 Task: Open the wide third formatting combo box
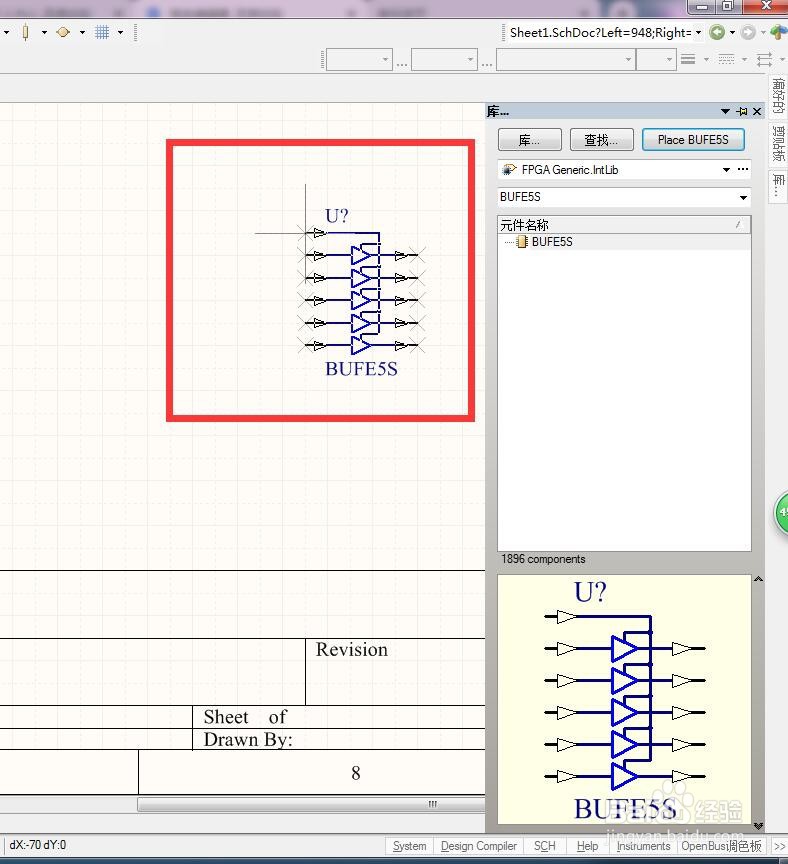click(566, 60)
